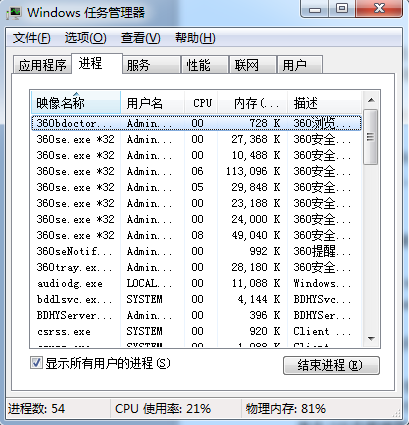This screenshot has width=409, height=425.
Task: Sort by 映像名称 column header
Action: (76, 103)
